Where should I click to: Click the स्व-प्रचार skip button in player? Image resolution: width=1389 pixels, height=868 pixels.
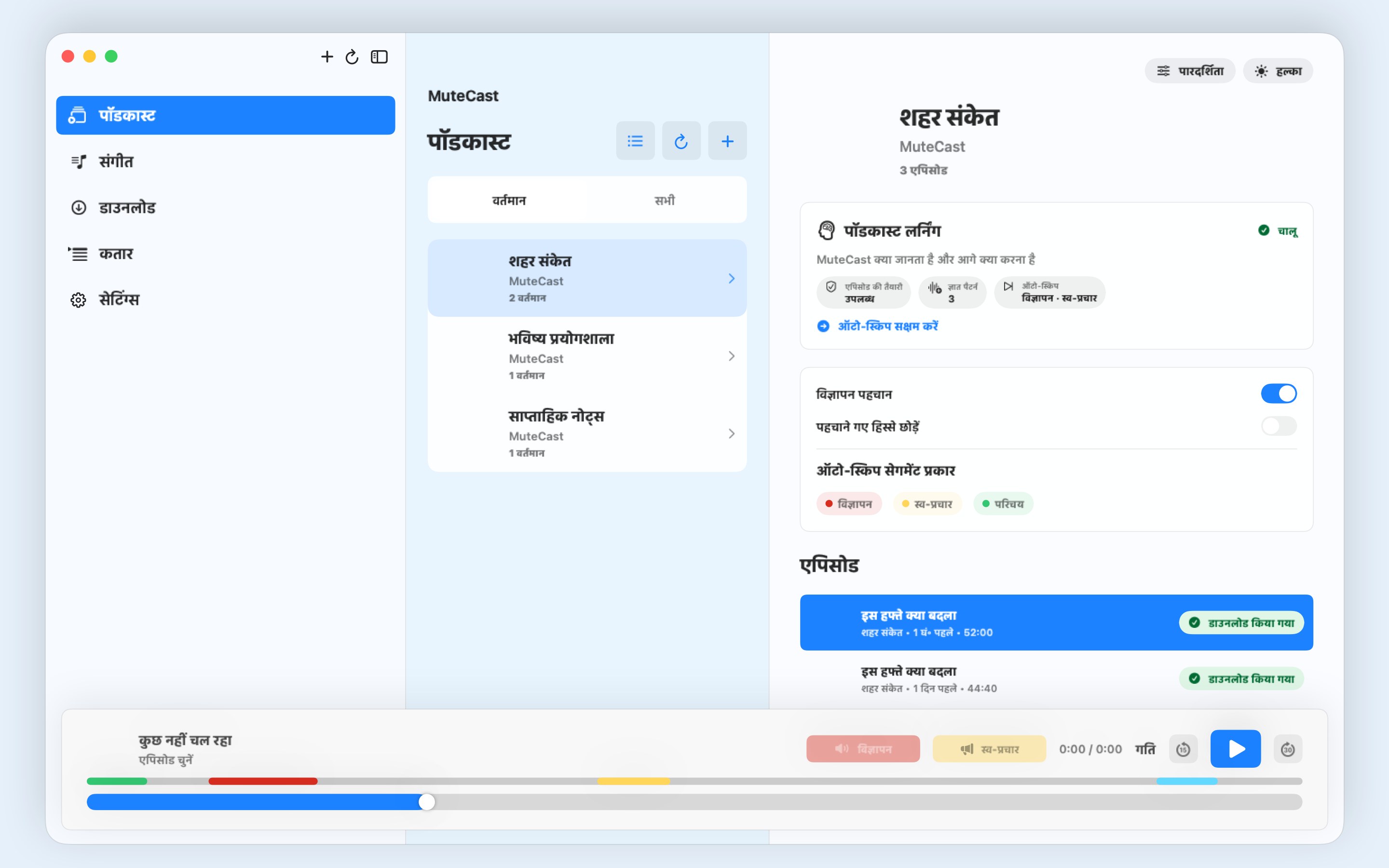click(989, 748)
